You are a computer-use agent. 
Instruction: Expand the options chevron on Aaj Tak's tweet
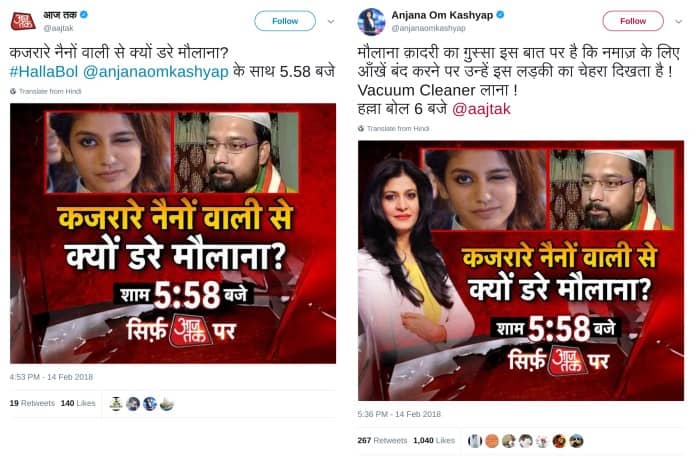(331, 21)
